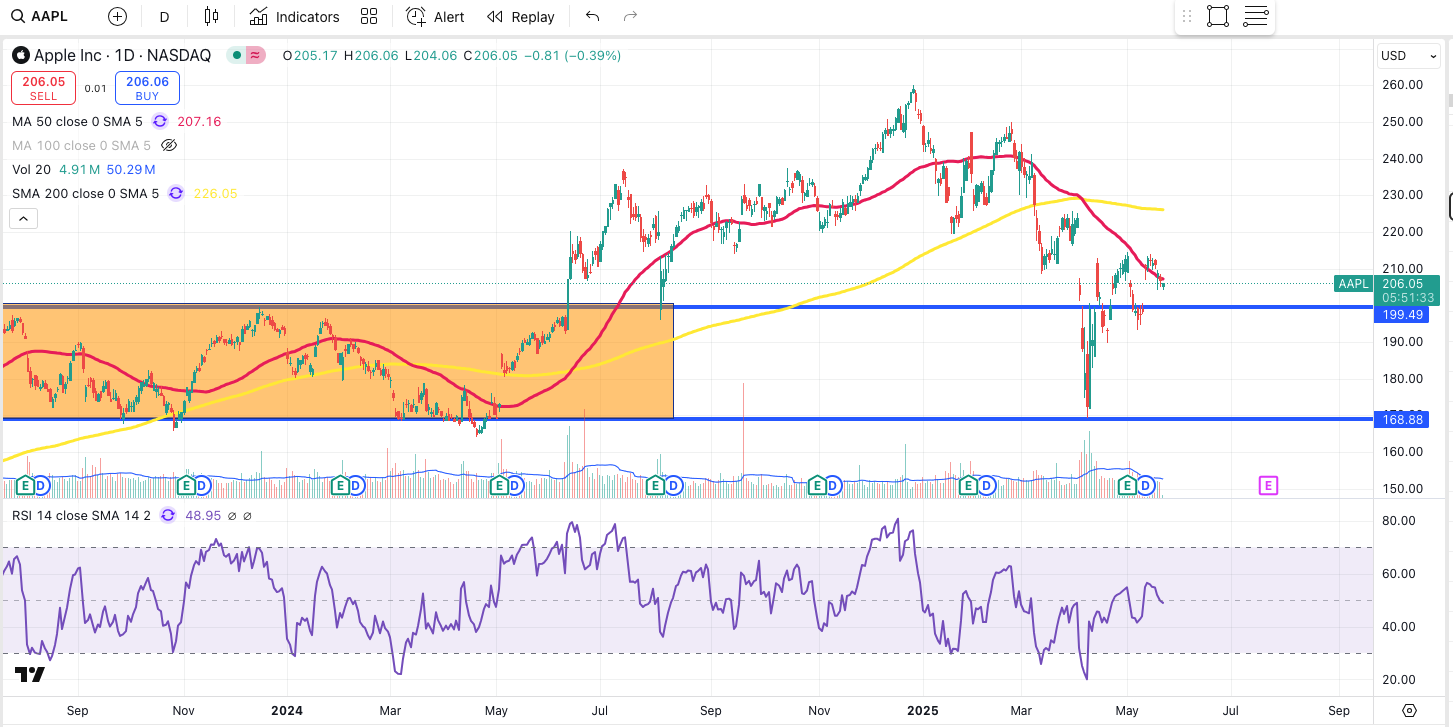
Task: Select the rectangle drawing tool icon
Action: coord(1217,16)
